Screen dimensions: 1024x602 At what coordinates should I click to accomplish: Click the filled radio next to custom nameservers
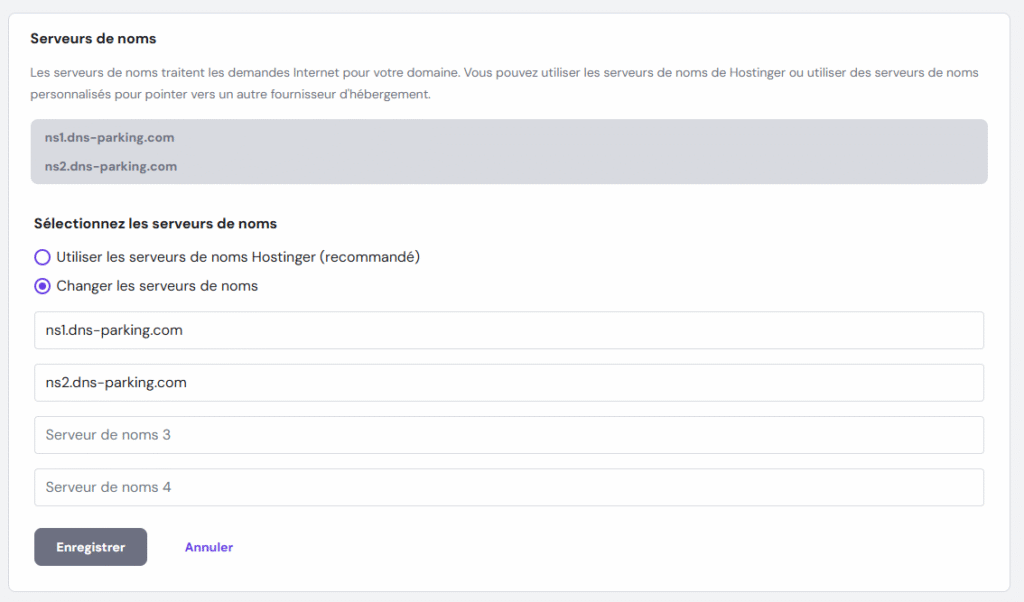click(42, 285)
